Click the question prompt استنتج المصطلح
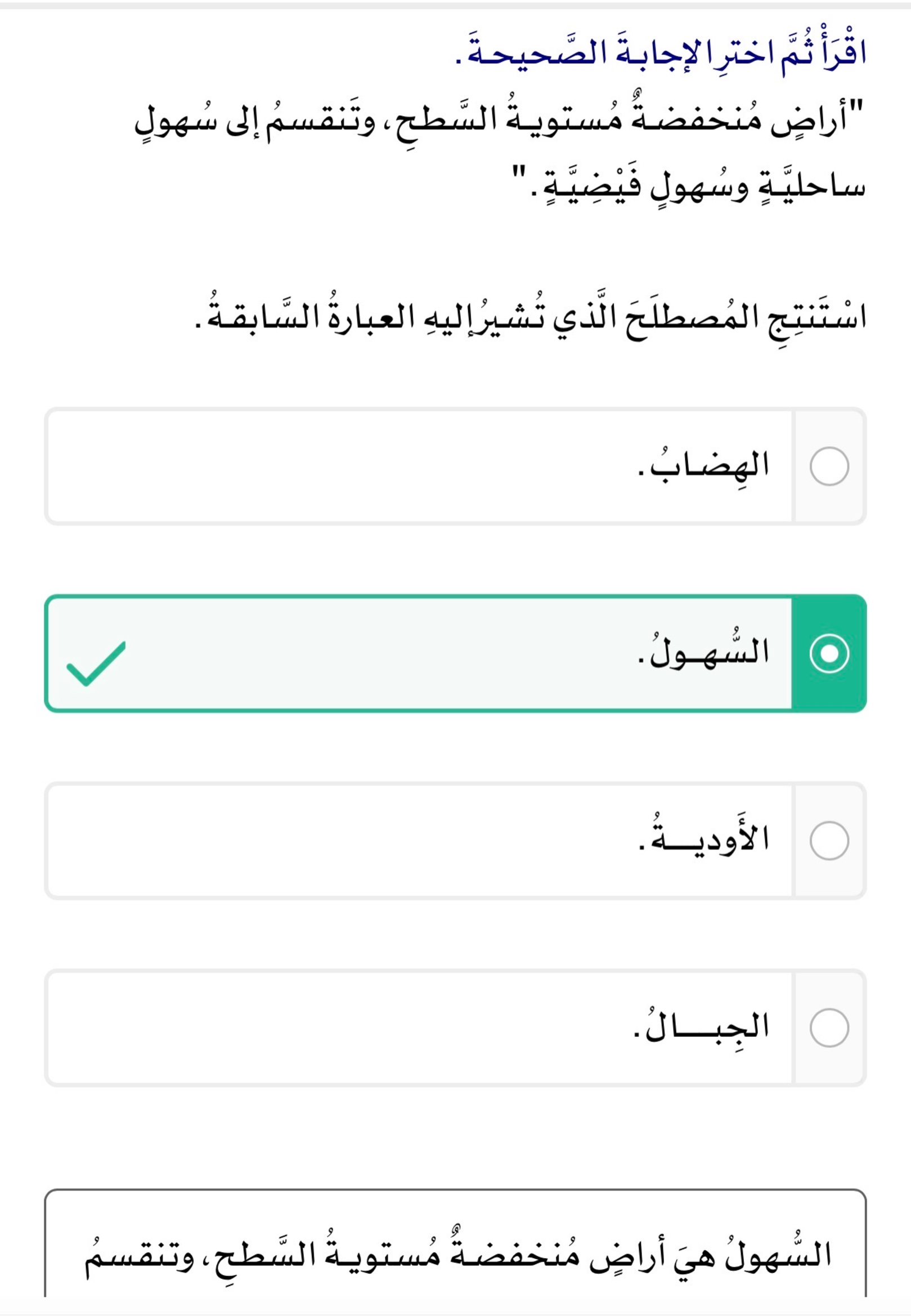 point(531,316)
